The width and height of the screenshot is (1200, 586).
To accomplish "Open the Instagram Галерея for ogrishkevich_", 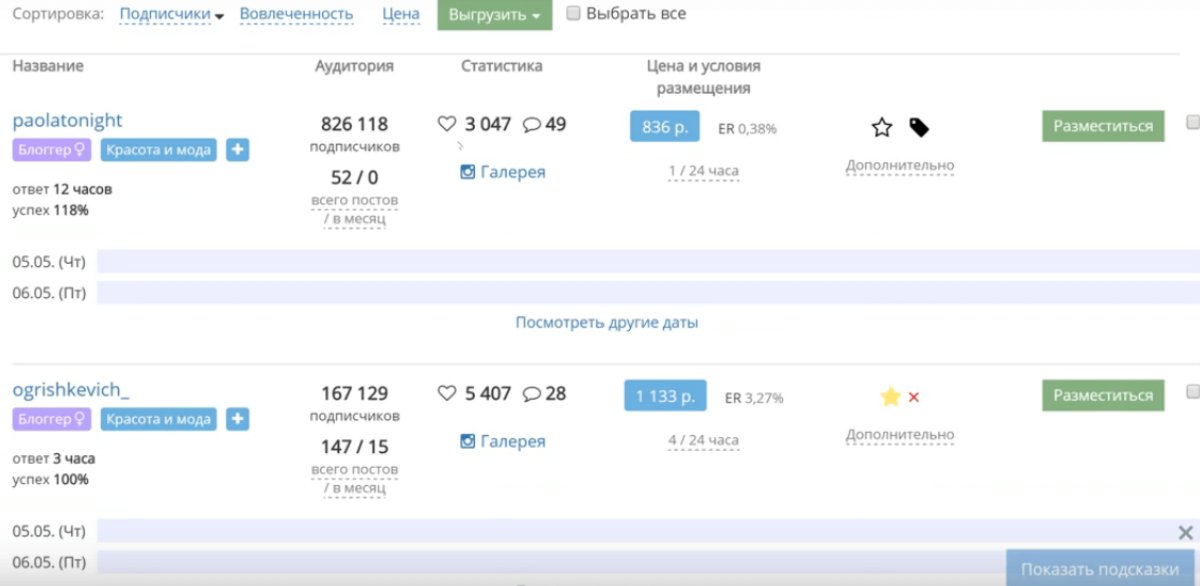I will (x=505, y=440).
